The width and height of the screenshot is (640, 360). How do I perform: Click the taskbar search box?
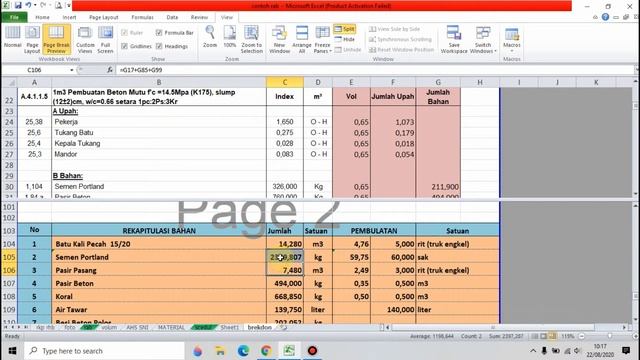(105, 351)
